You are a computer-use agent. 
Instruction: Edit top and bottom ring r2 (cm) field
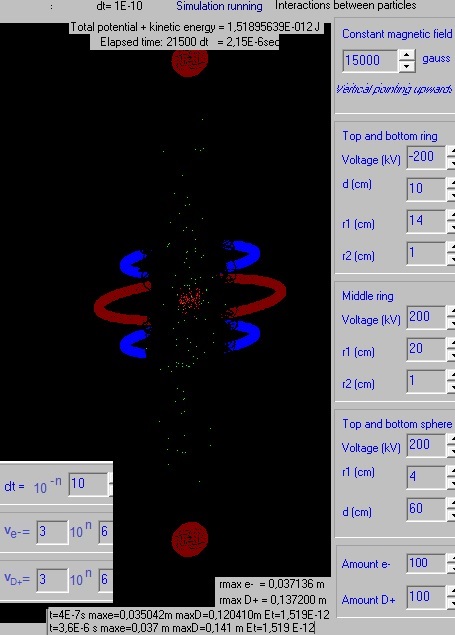426,253
